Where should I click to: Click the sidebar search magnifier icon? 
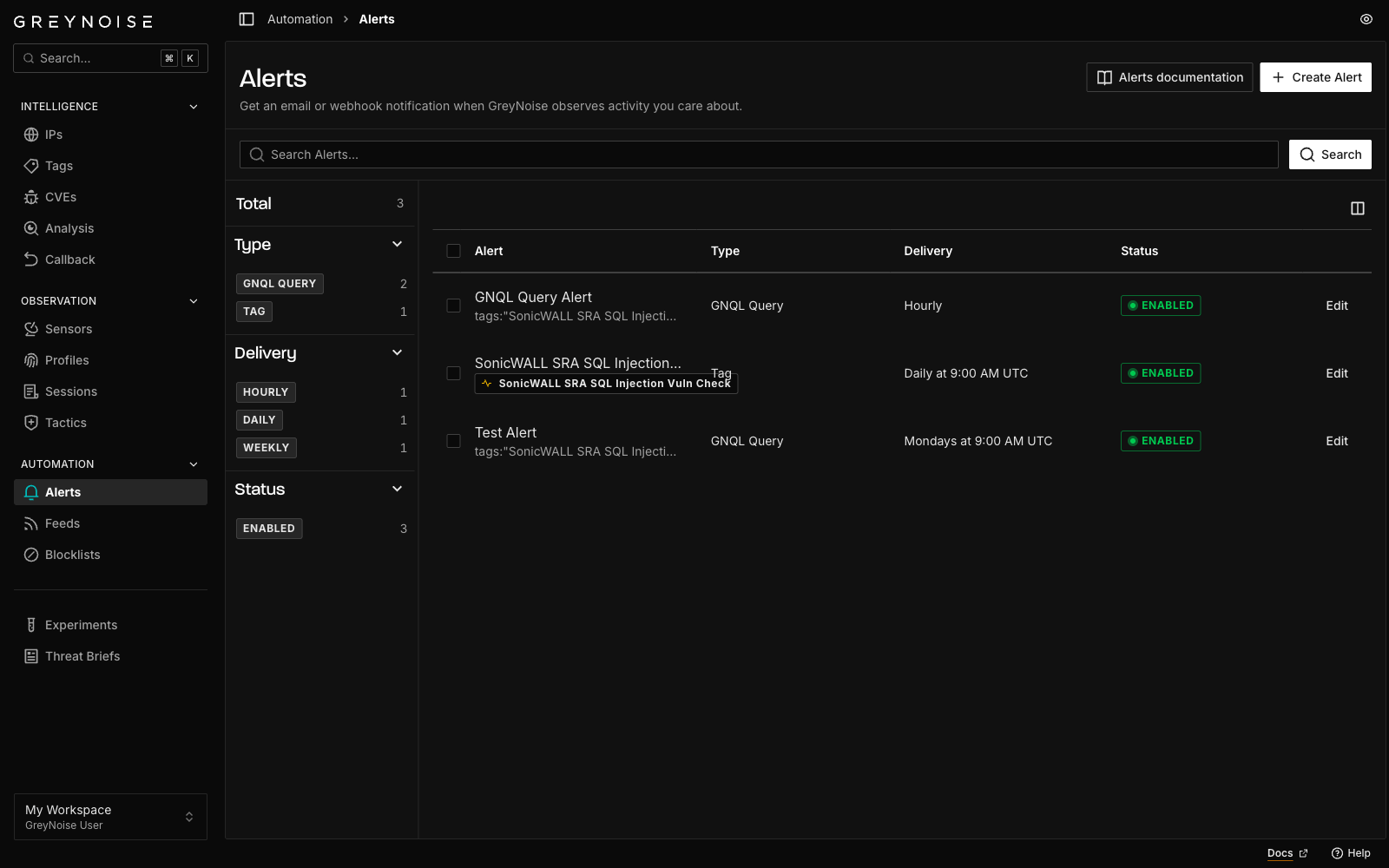[29, 58]
